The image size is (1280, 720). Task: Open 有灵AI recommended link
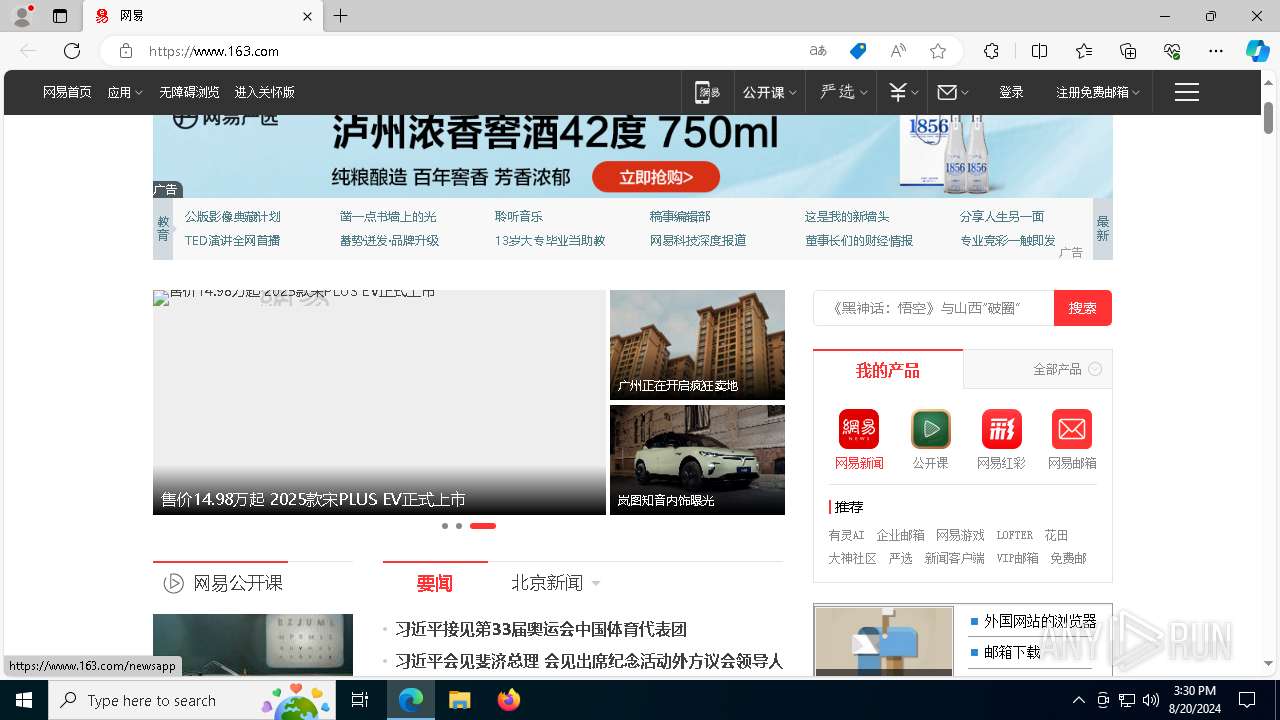pyautogui.click(x=846, y=535)
